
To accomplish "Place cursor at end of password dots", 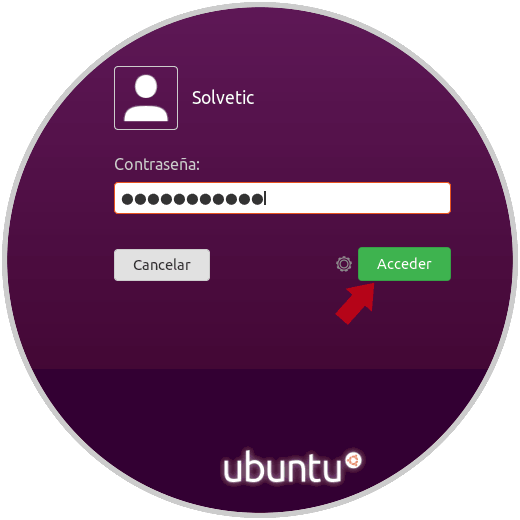I will 265,199.
